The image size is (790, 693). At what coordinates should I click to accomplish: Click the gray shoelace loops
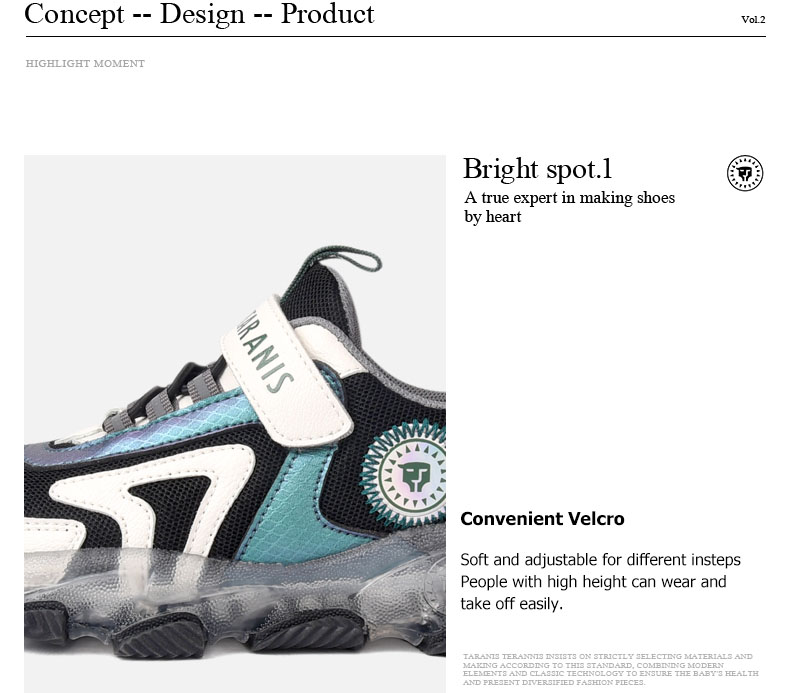(162, 396)
